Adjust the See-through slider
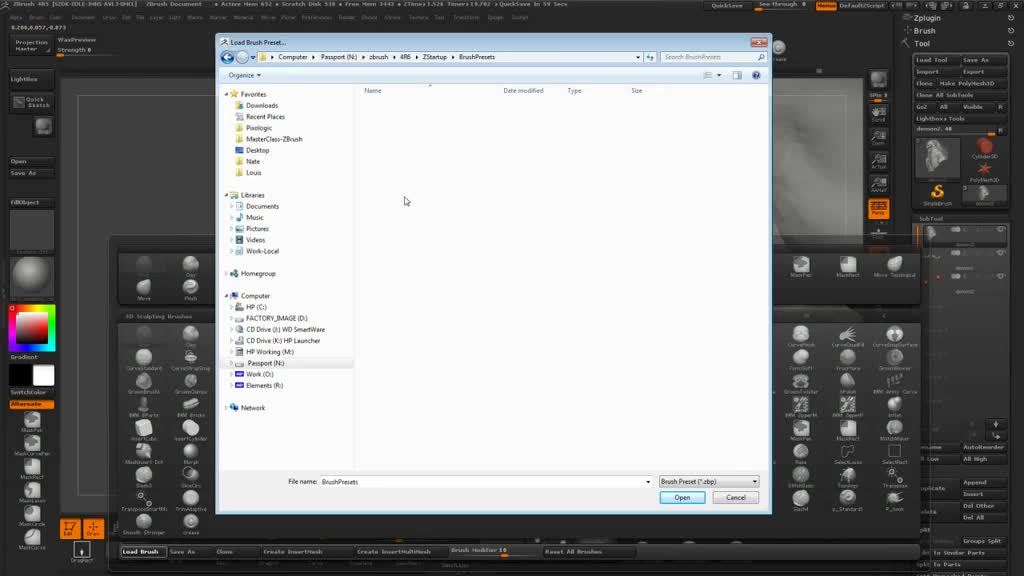1024x576 pixels. 782,6
